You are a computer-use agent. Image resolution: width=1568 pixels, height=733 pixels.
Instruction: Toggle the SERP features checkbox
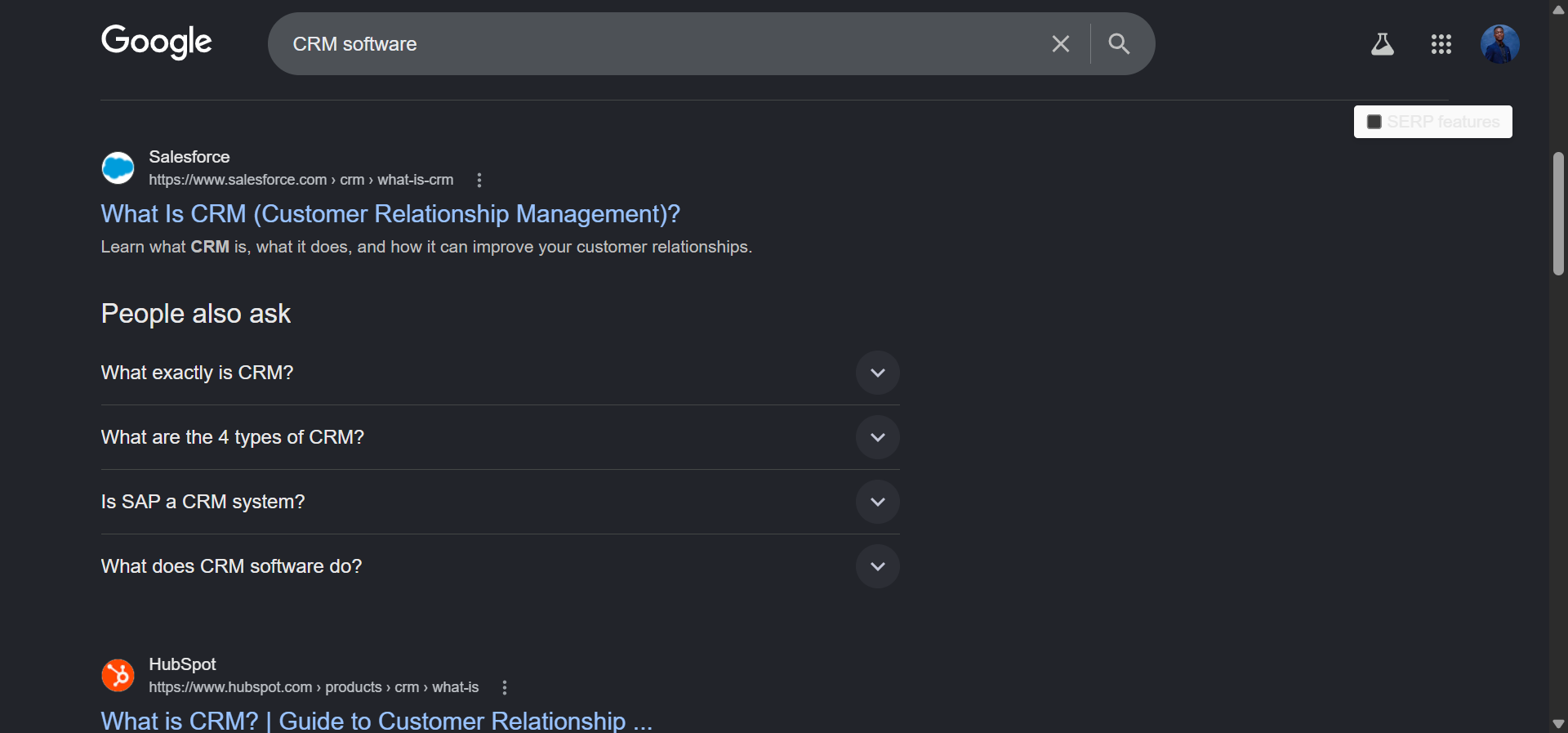pos(1374,122)
